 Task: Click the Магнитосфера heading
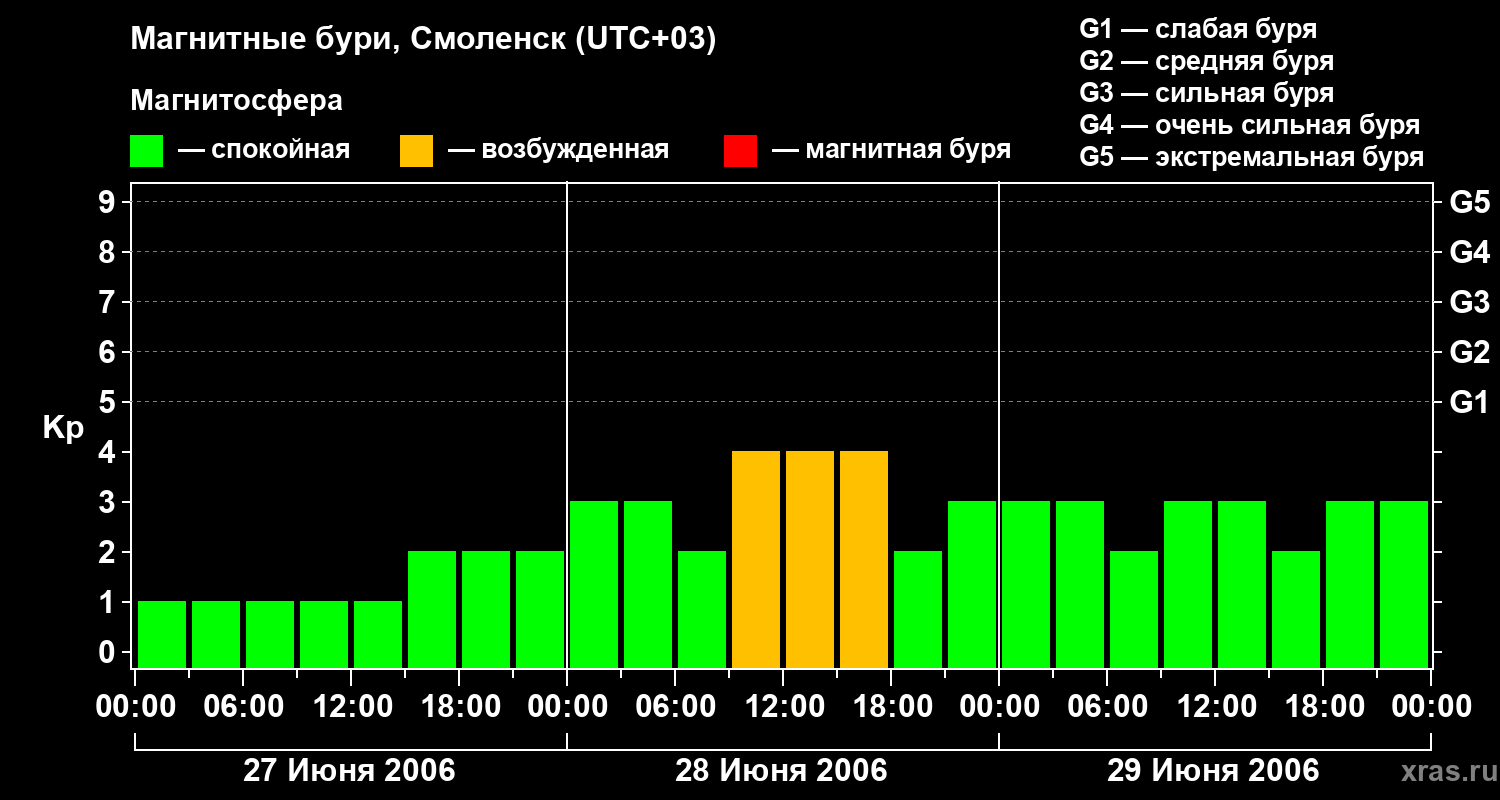236,101
